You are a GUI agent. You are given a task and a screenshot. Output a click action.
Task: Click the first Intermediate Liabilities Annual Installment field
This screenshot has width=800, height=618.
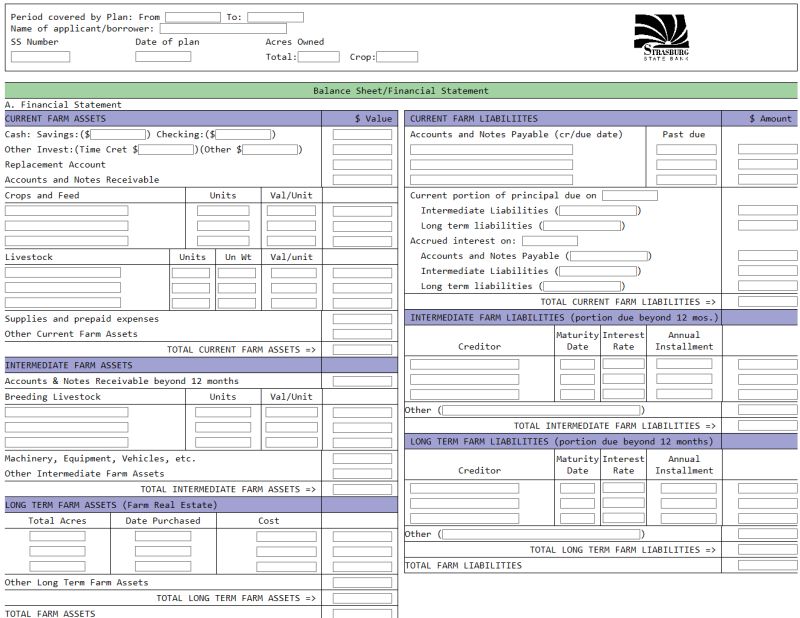[x=684, y=364]
